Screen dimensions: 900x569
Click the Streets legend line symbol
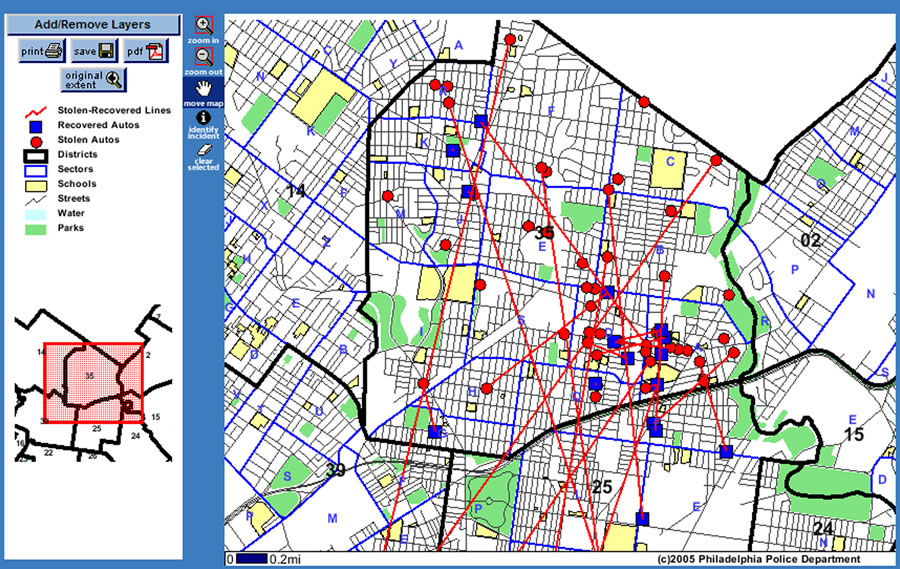35,200
